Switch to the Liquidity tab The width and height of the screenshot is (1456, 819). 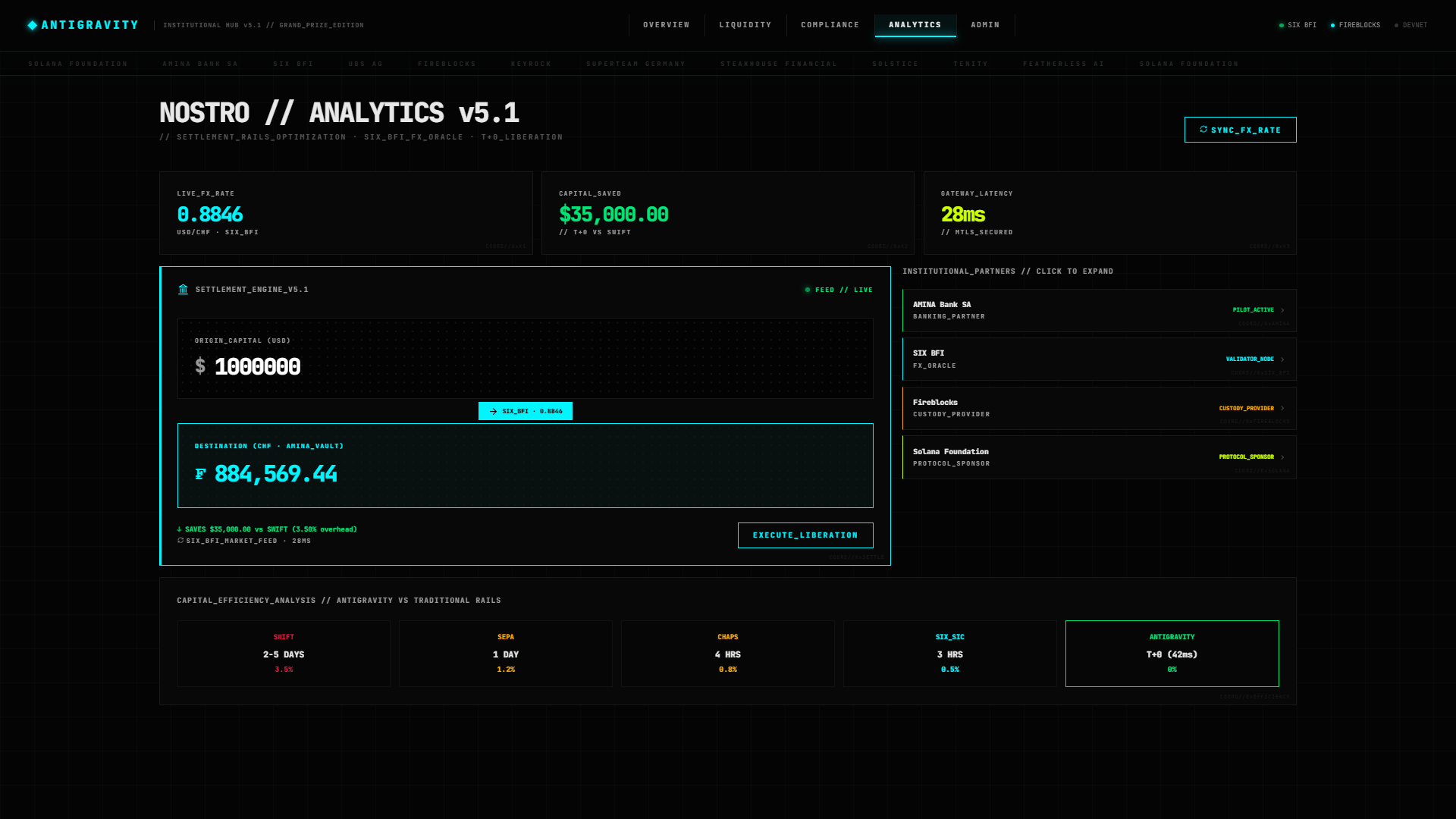(745, 25)
